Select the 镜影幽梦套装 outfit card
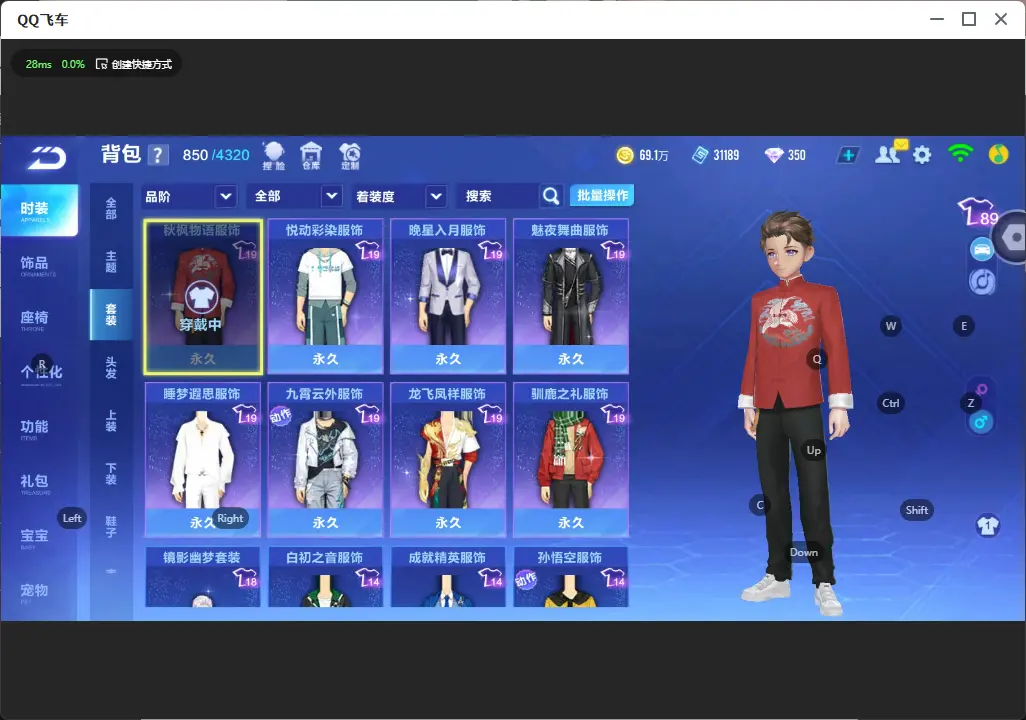 click(x=203, y=577)
